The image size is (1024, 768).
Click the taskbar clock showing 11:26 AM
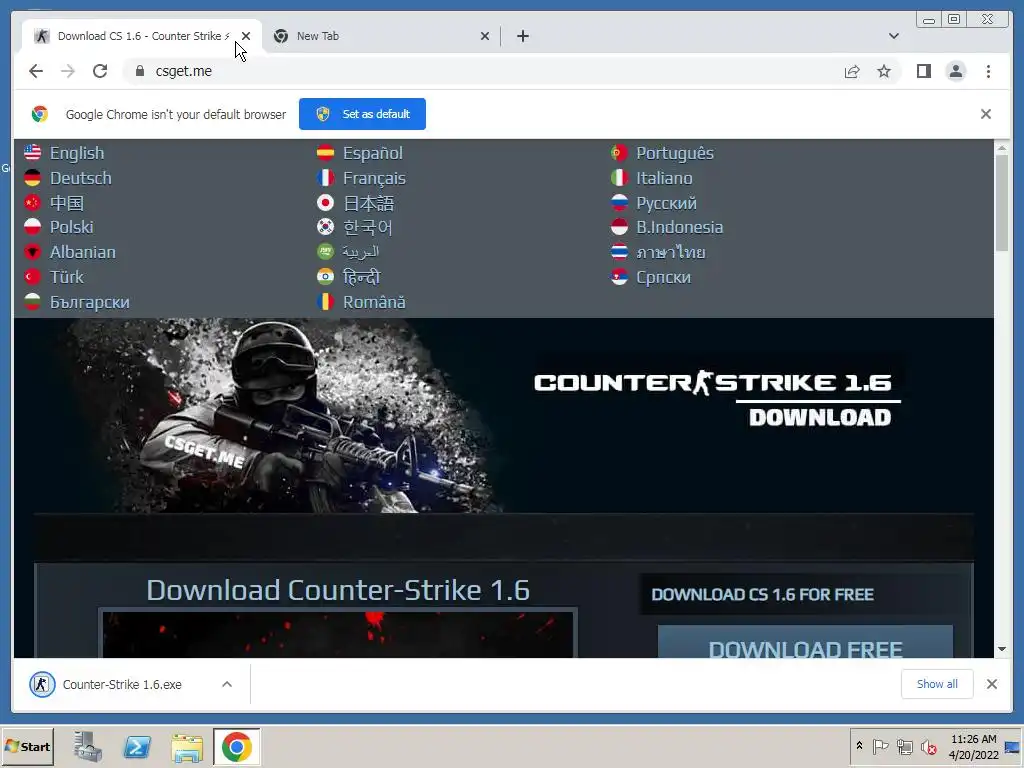(x=974, y=747)
